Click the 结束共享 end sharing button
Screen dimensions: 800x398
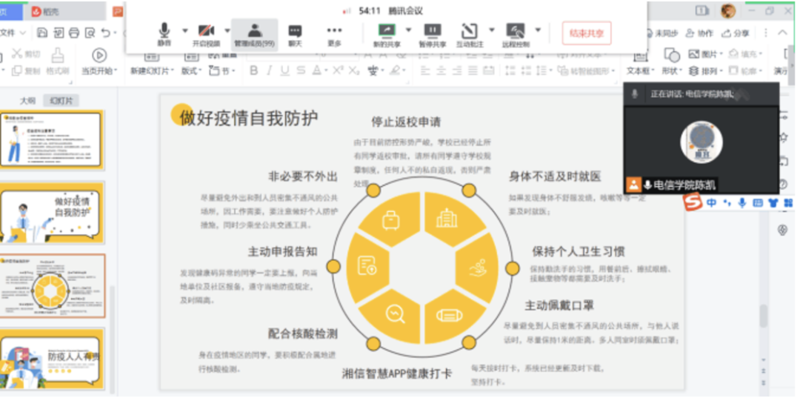tap(586, 33)
